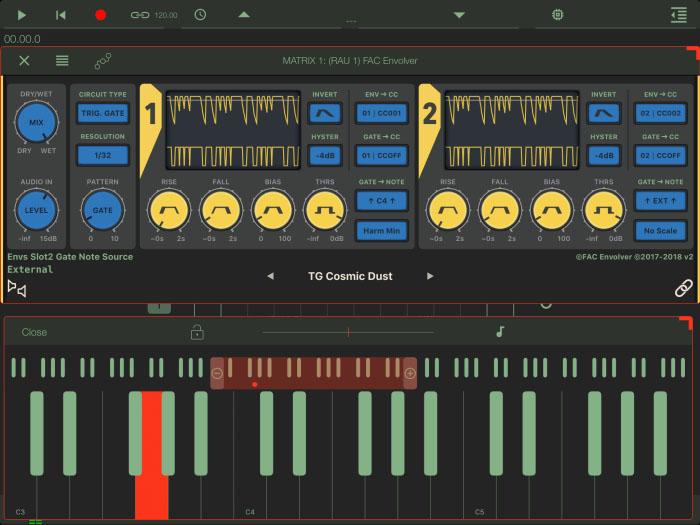Open the Harm Min scale selector

point(381,231)
